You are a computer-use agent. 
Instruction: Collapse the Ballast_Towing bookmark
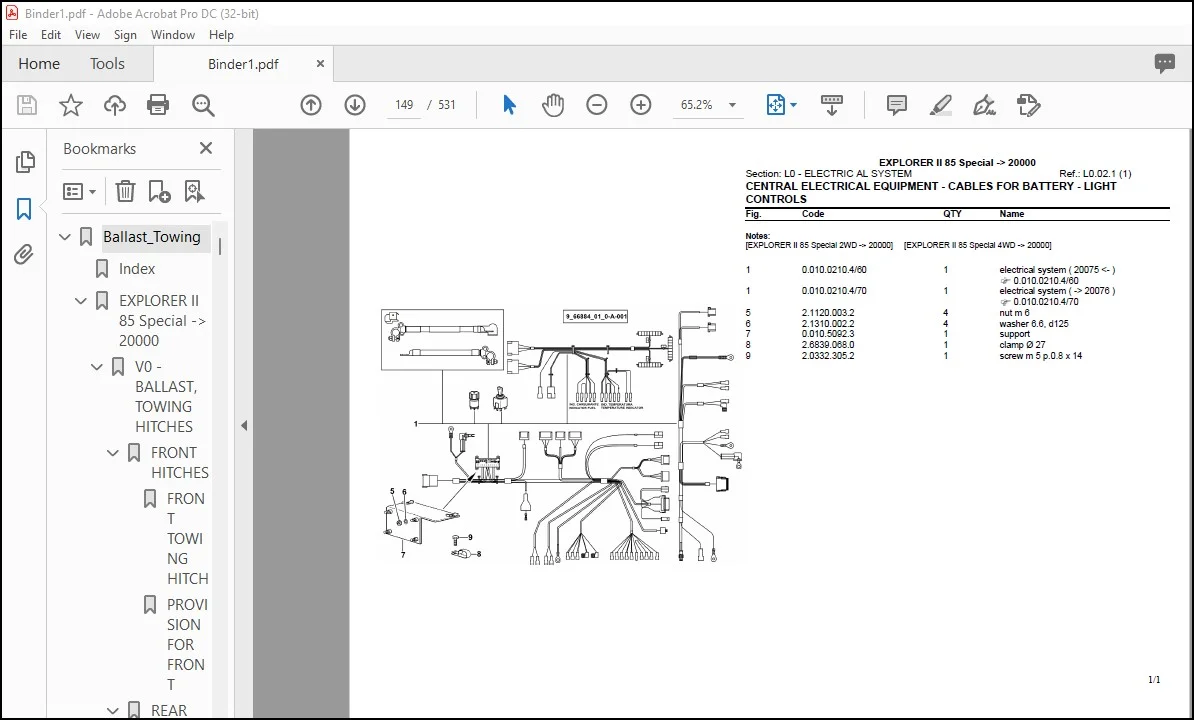click(x=65, y=237)
